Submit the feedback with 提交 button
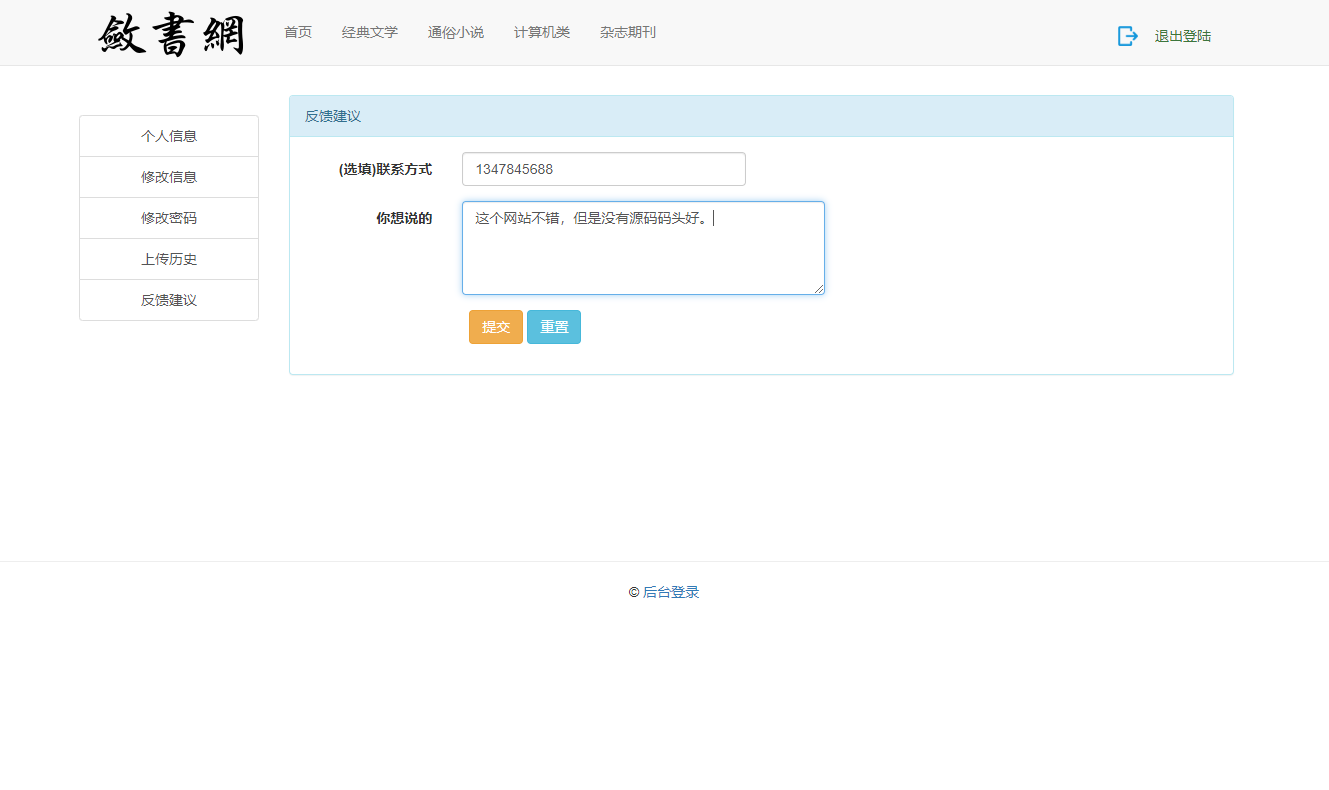 (495, 326)
